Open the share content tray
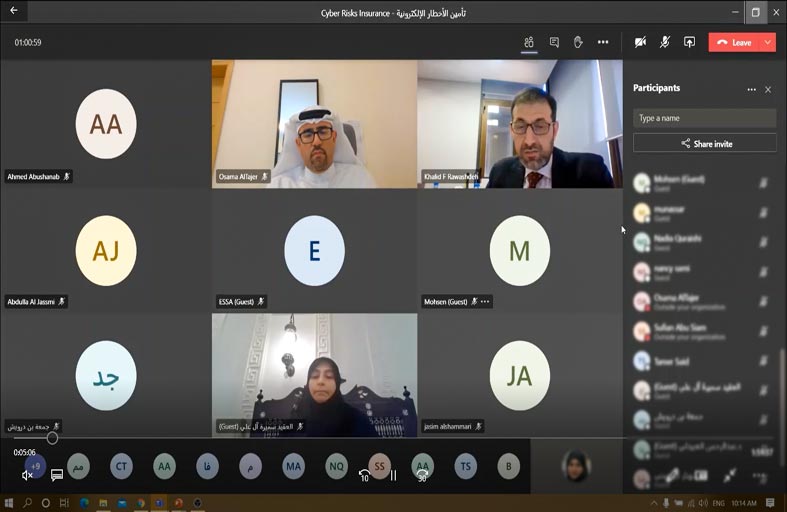 click(x=689, y=42)
